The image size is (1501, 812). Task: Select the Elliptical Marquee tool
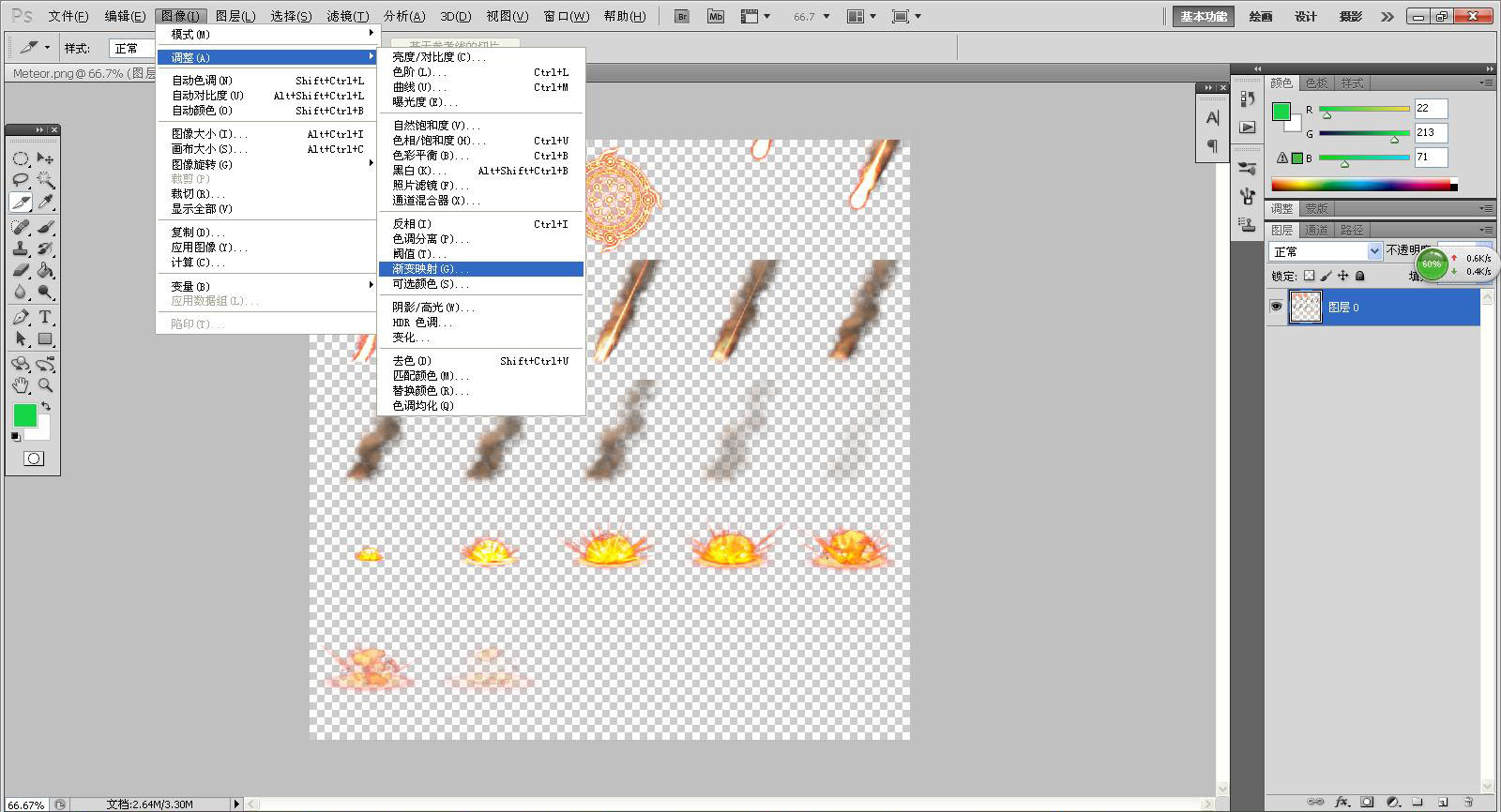(x=21, y=158)
